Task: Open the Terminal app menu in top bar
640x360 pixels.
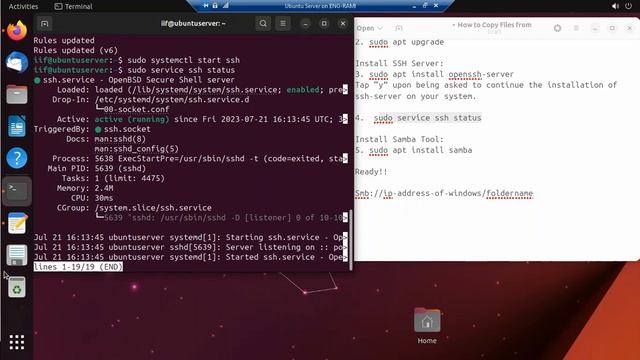Action: click(x=73, y=7)
